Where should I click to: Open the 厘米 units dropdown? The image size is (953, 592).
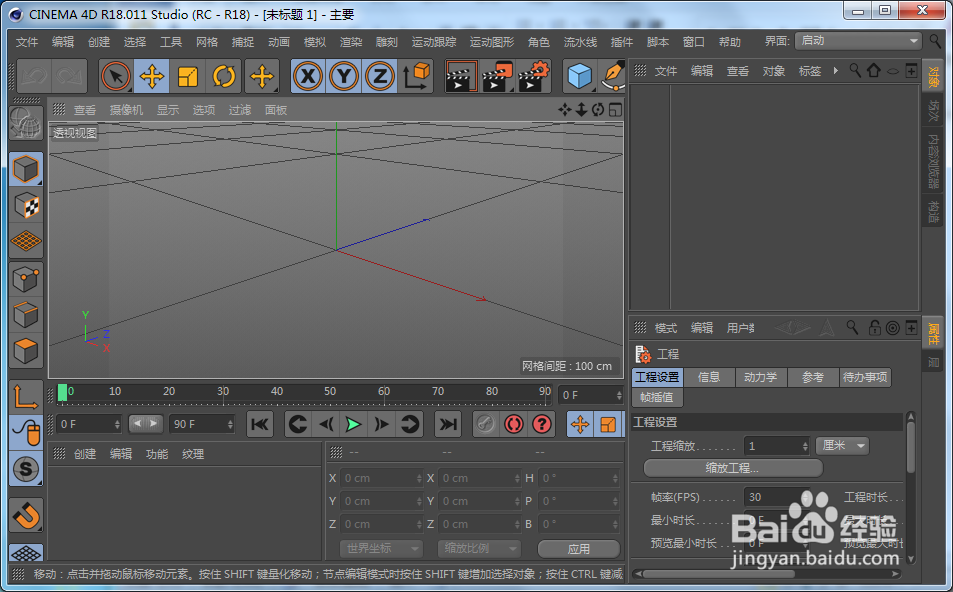tap(842, 446)
